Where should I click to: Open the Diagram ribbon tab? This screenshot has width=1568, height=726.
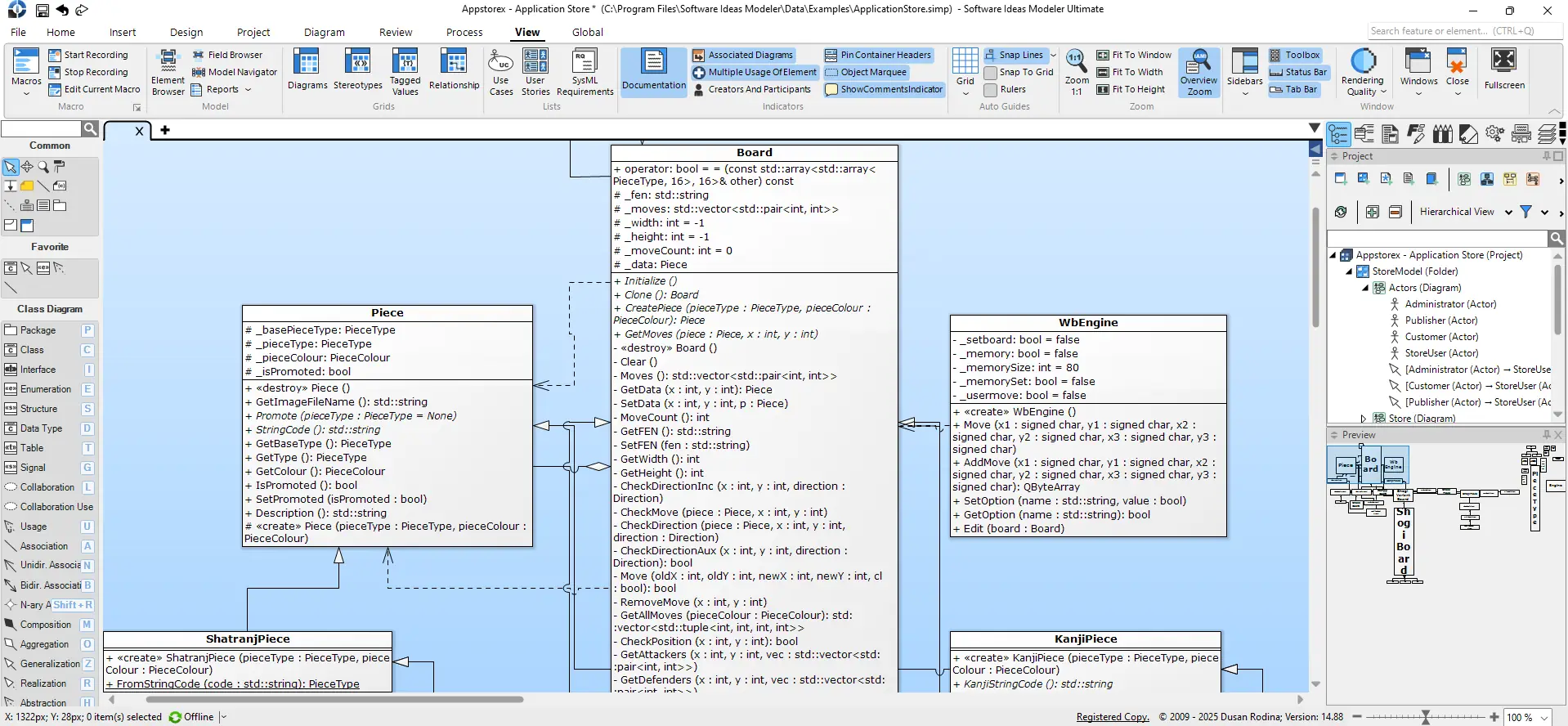click(x=324, y=33)
